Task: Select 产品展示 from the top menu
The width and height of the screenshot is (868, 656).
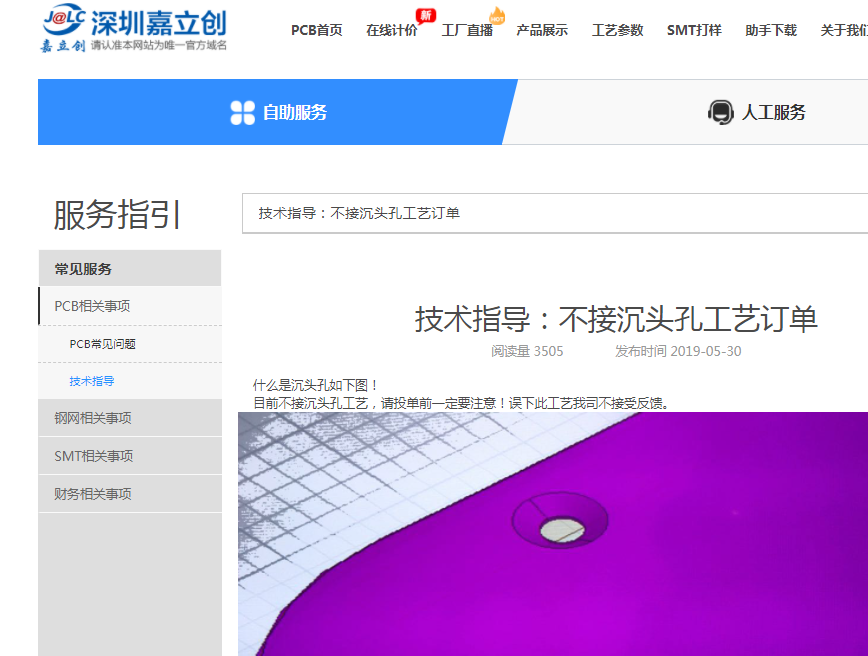Action: 542,30
